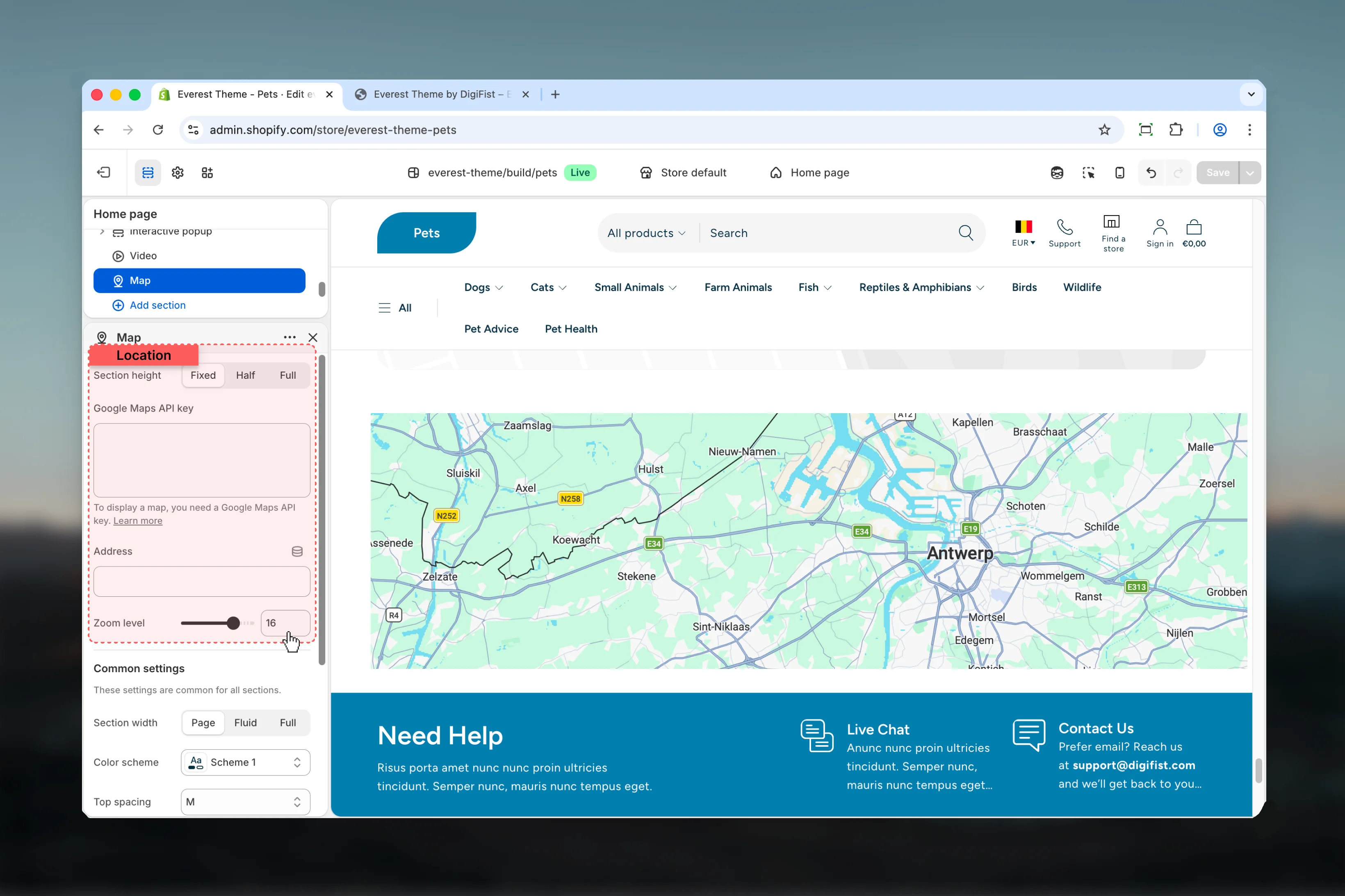Expand the Cats menu
1345x896 pixels.
548,287
